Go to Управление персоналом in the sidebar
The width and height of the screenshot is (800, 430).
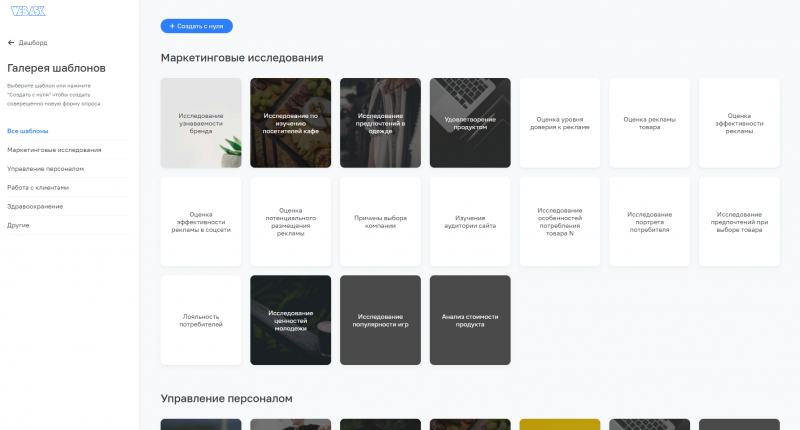click(x=46, y=169)
